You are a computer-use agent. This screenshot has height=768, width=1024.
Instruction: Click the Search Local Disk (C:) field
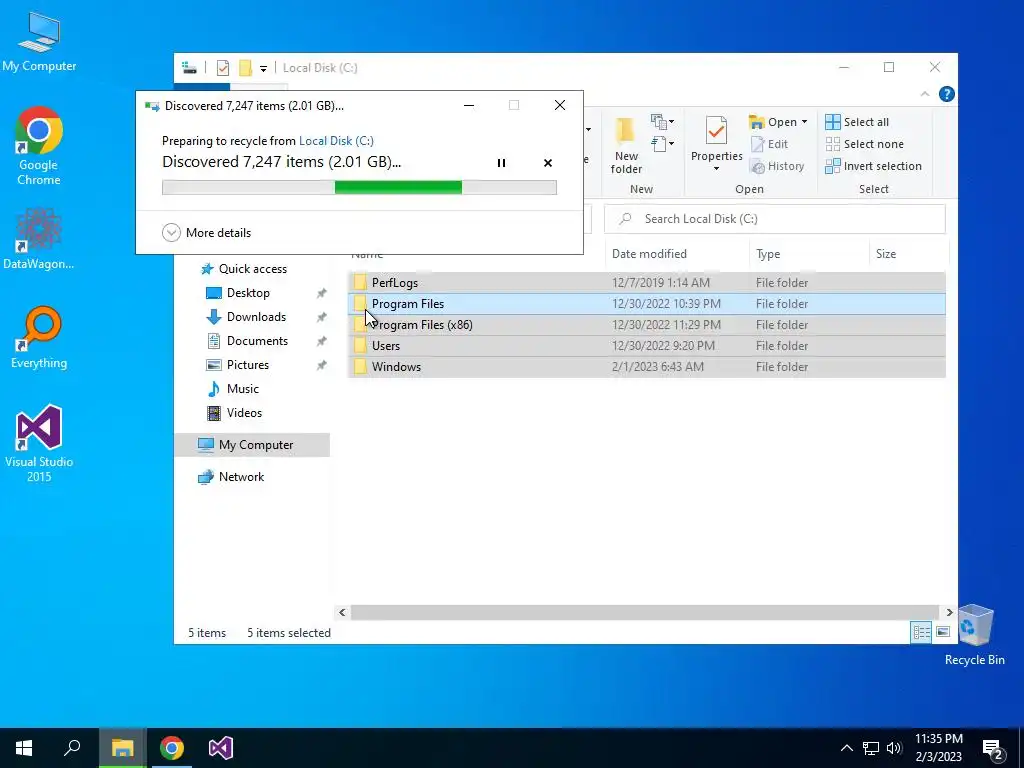pos(775,219)
